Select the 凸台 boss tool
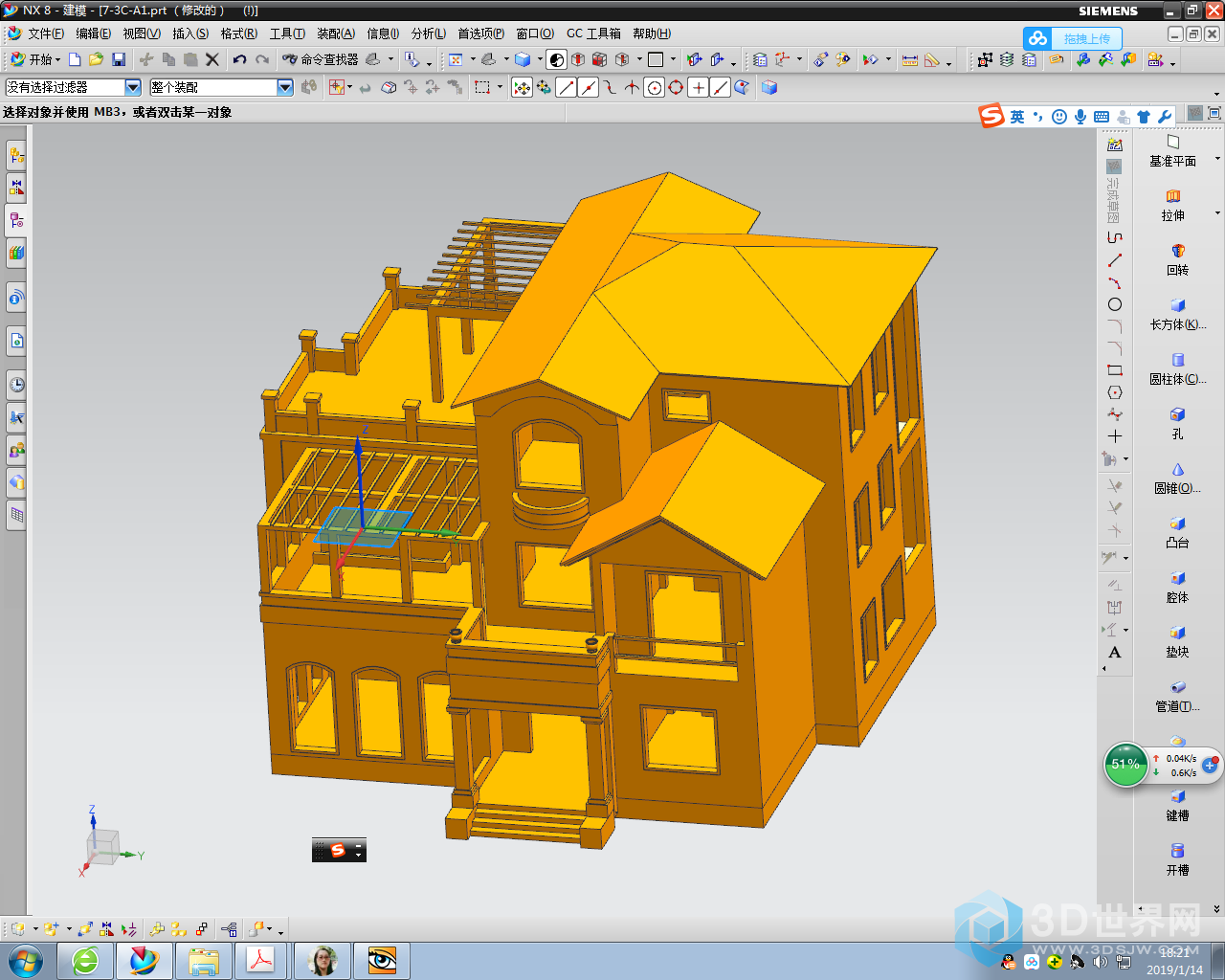 point(1177,532)
